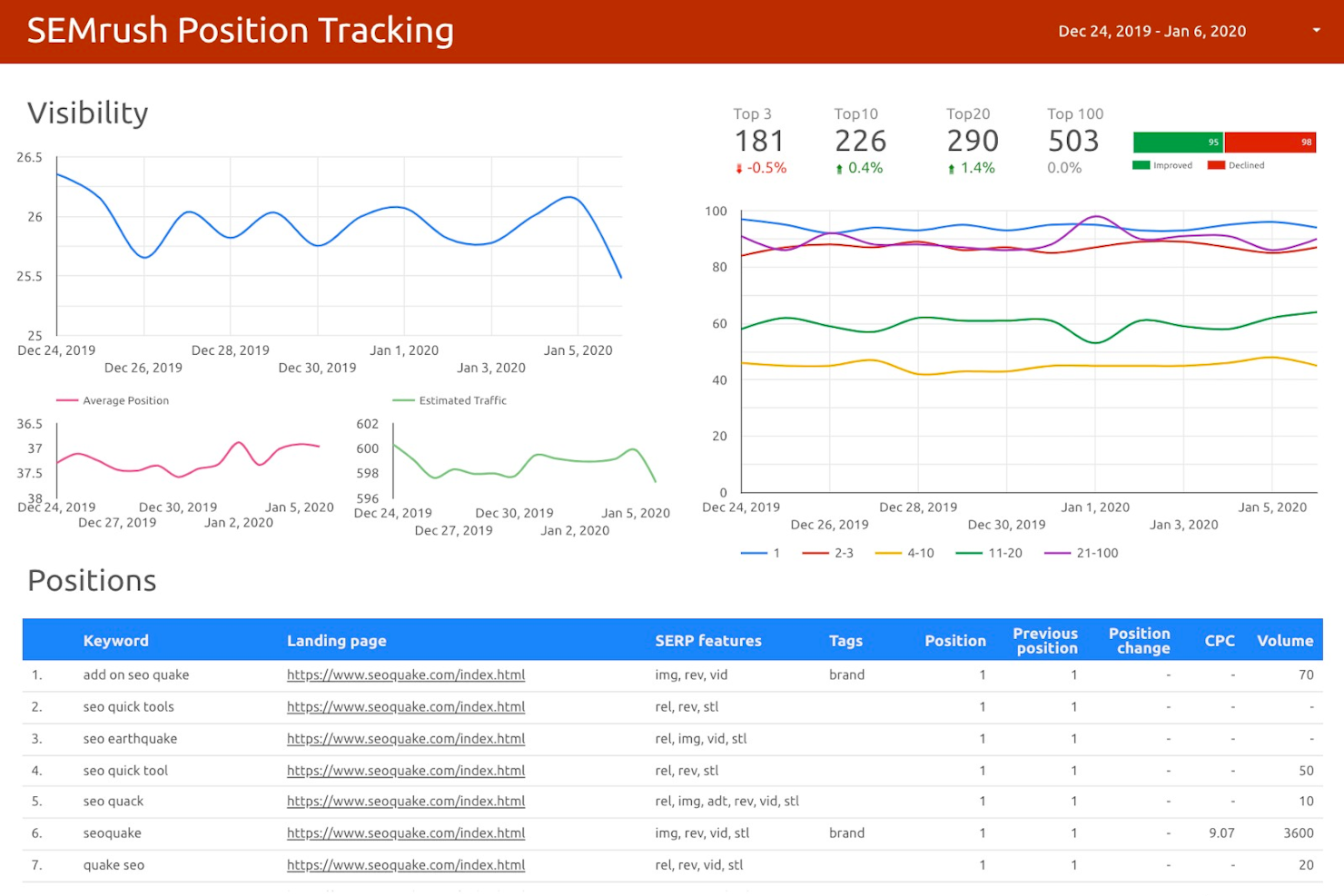
Task: Select keyword cell 'seo earthquake'
Action: click(x=130, y=739)
